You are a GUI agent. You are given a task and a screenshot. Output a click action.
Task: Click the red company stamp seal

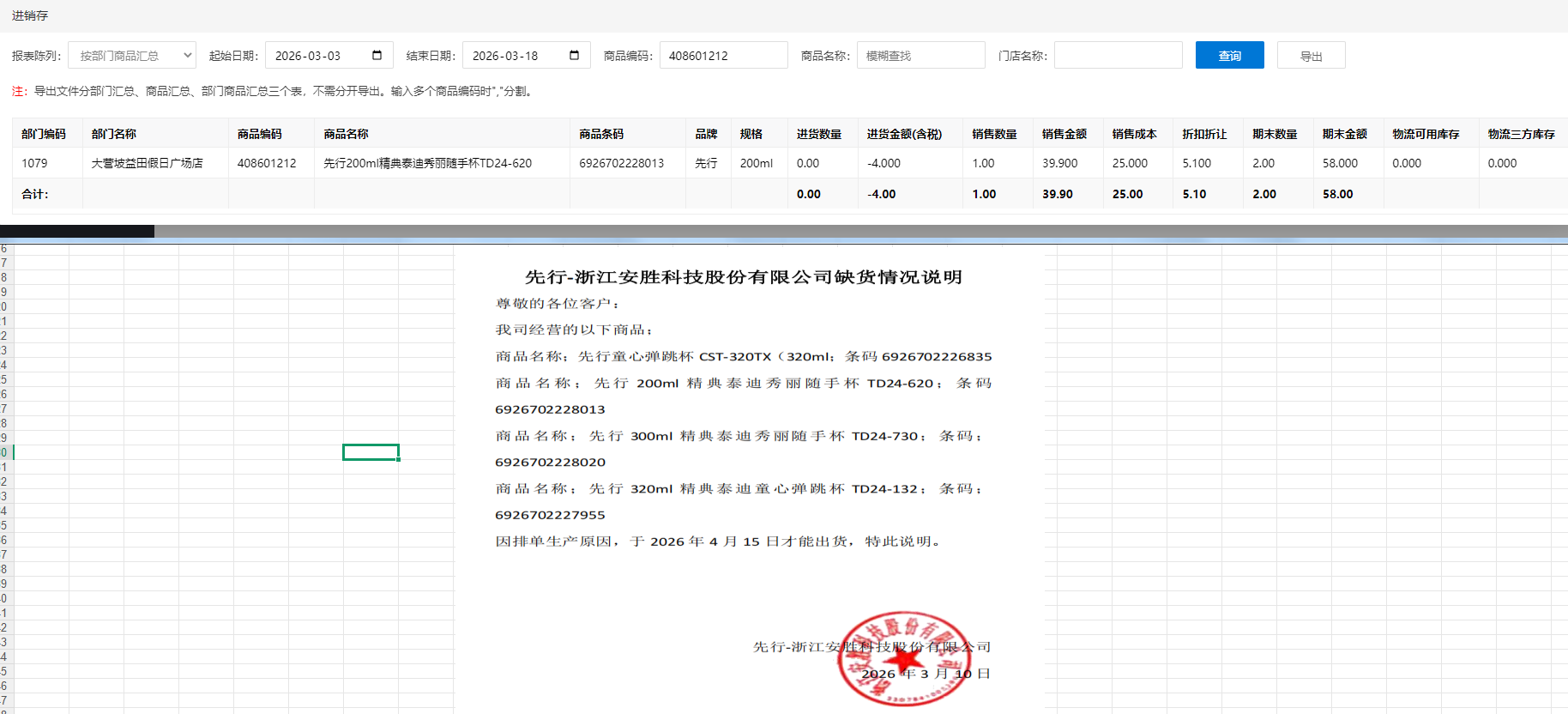tap(904, 658)
